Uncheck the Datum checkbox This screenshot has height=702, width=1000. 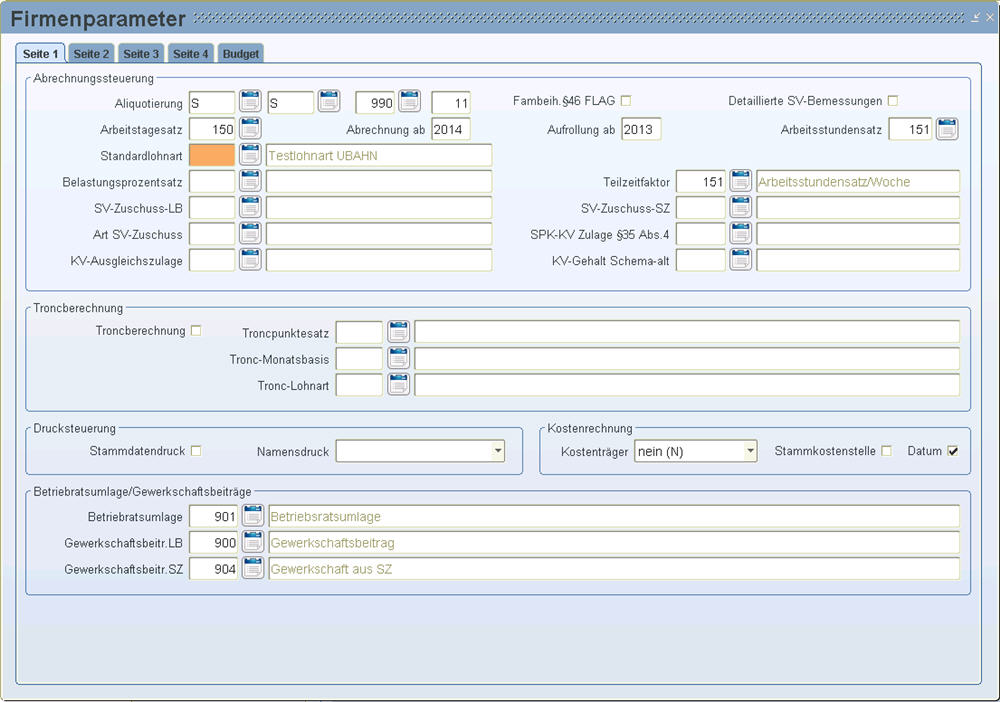point(953,451)
